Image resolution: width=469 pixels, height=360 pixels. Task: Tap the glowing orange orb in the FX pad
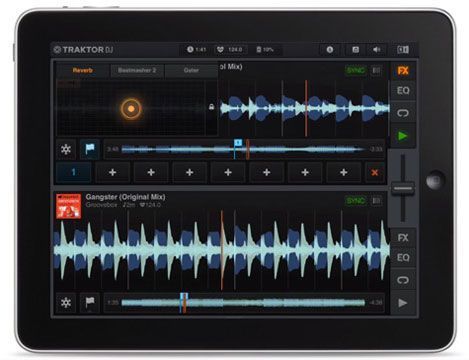pos(131,109)
